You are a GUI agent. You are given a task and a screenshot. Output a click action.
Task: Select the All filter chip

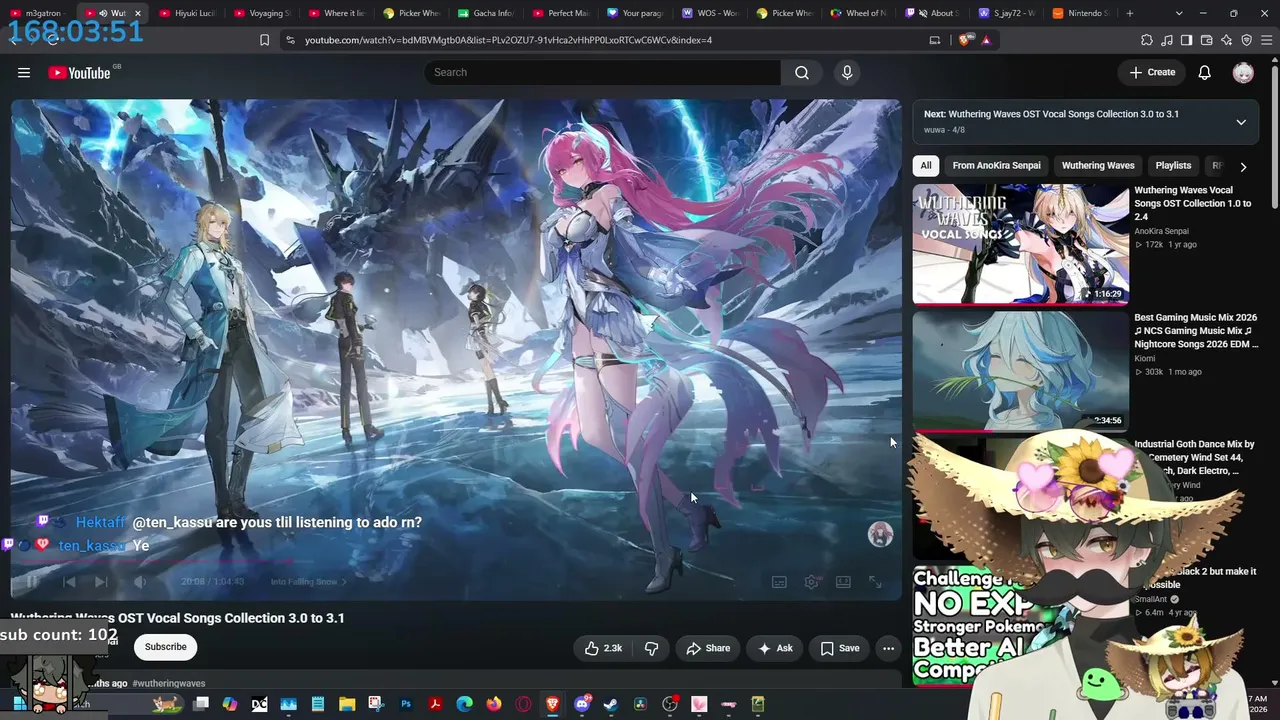926,166
